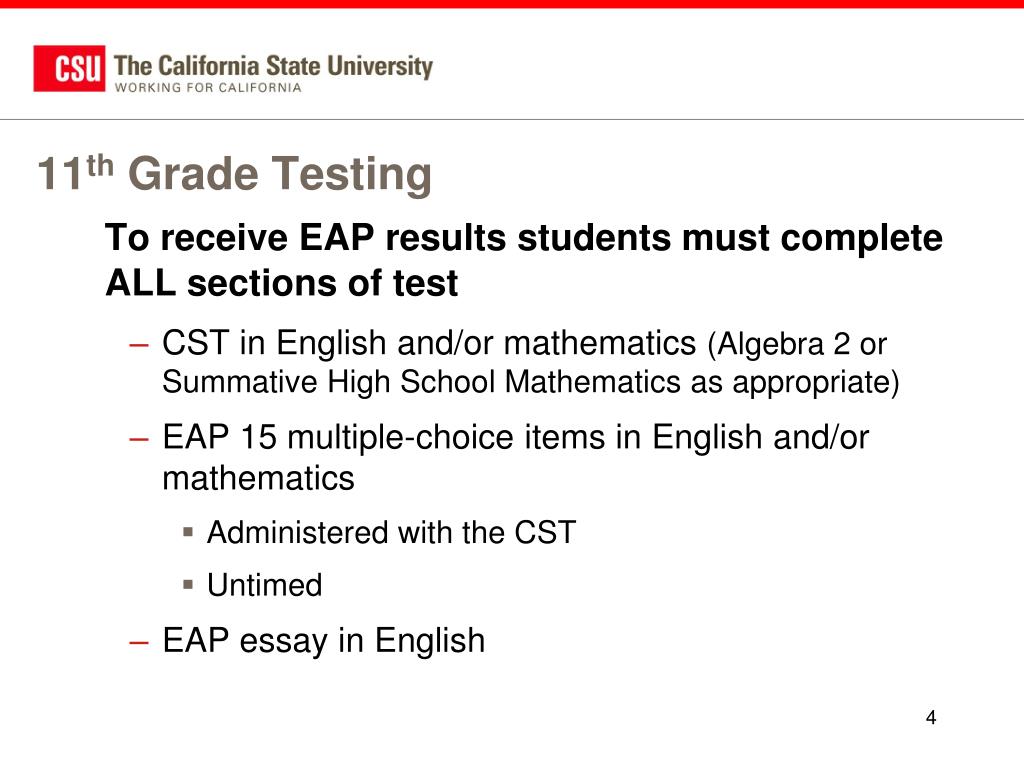Click the red CSU logo box
Screen dimensions: 1024x768
click(x=69, y=69)
